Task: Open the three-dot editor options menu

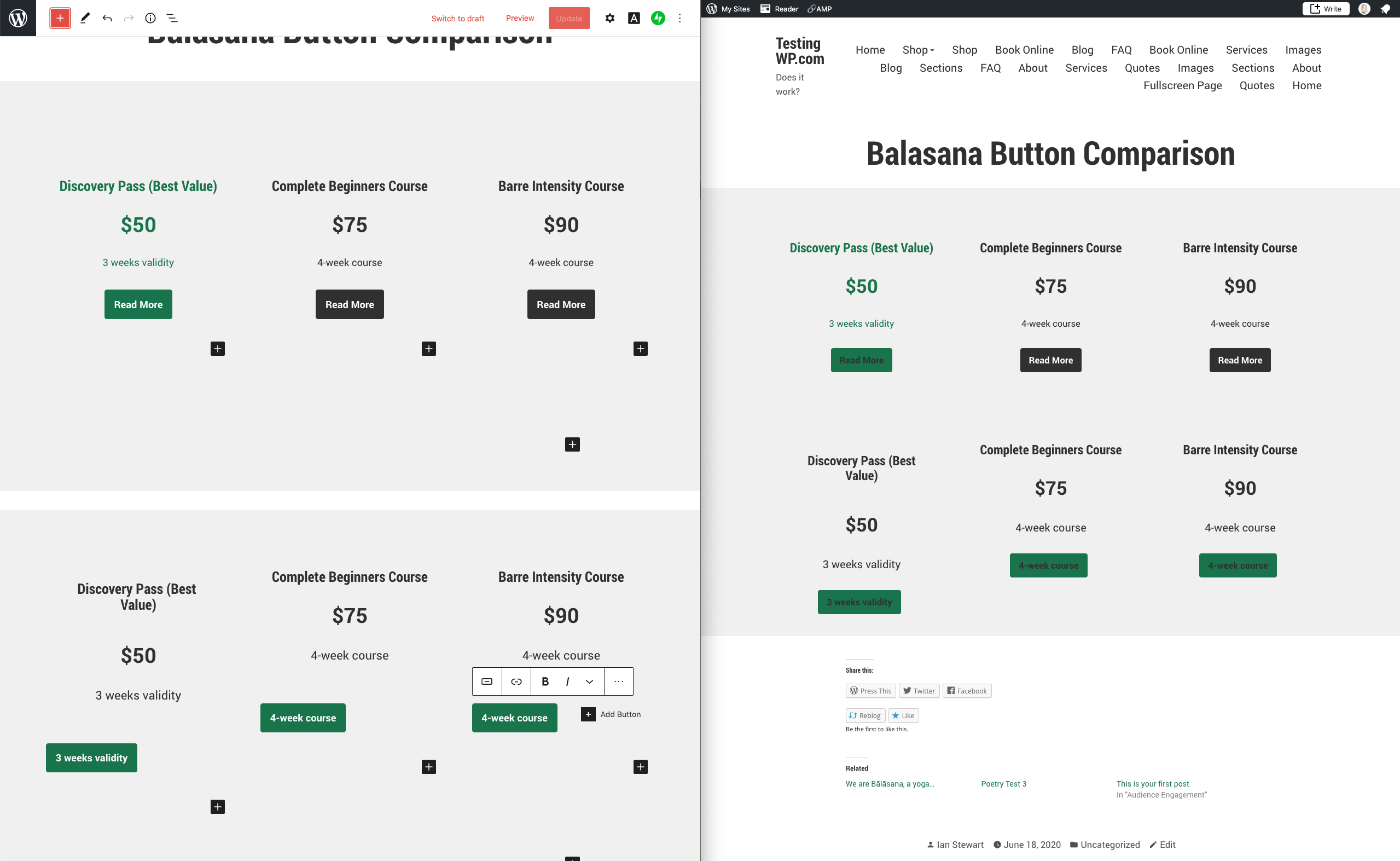Action: pos(679,18)
